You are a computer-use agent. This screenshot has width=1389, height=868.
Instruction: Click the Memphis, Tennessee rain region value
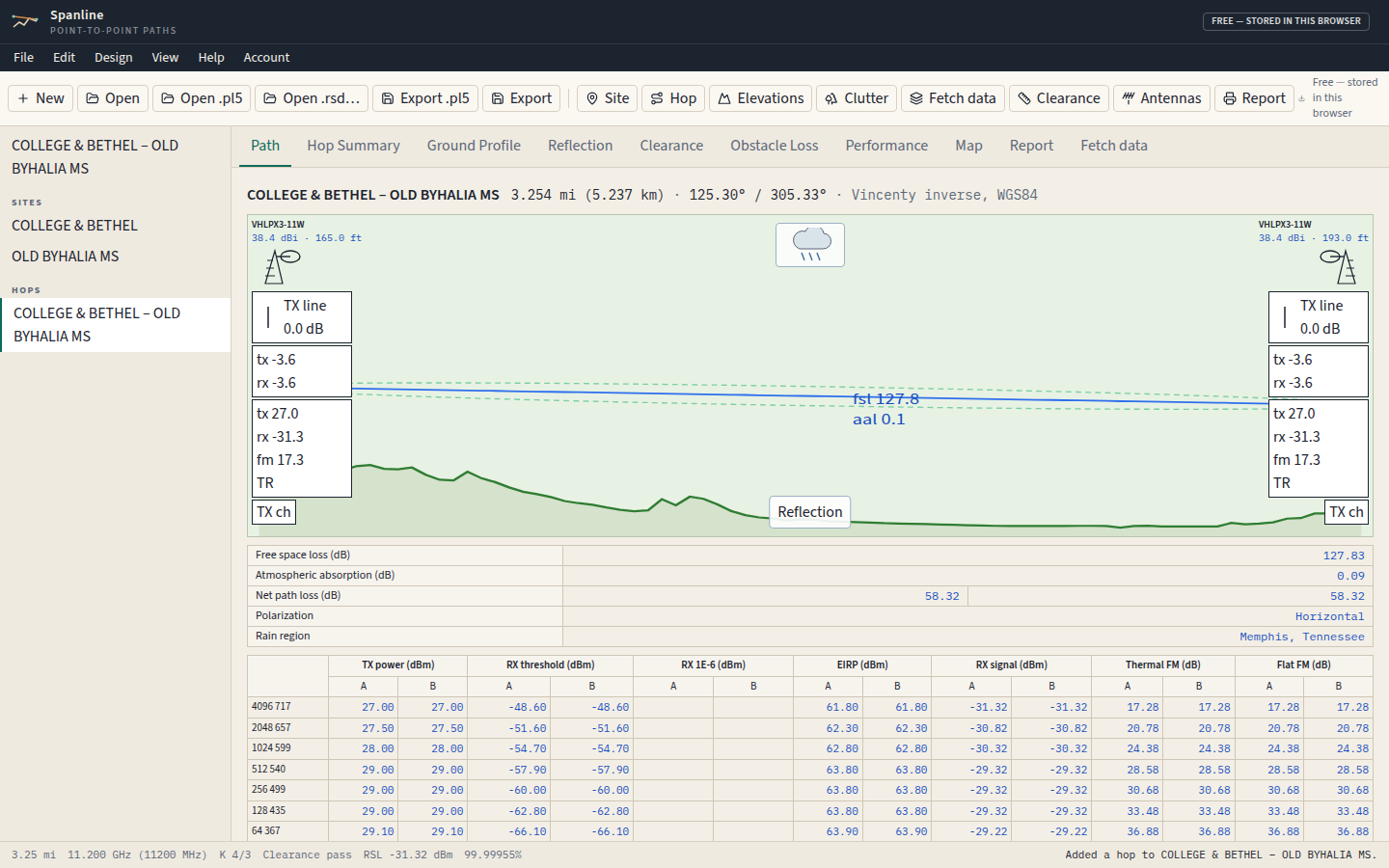(1301, 637)
